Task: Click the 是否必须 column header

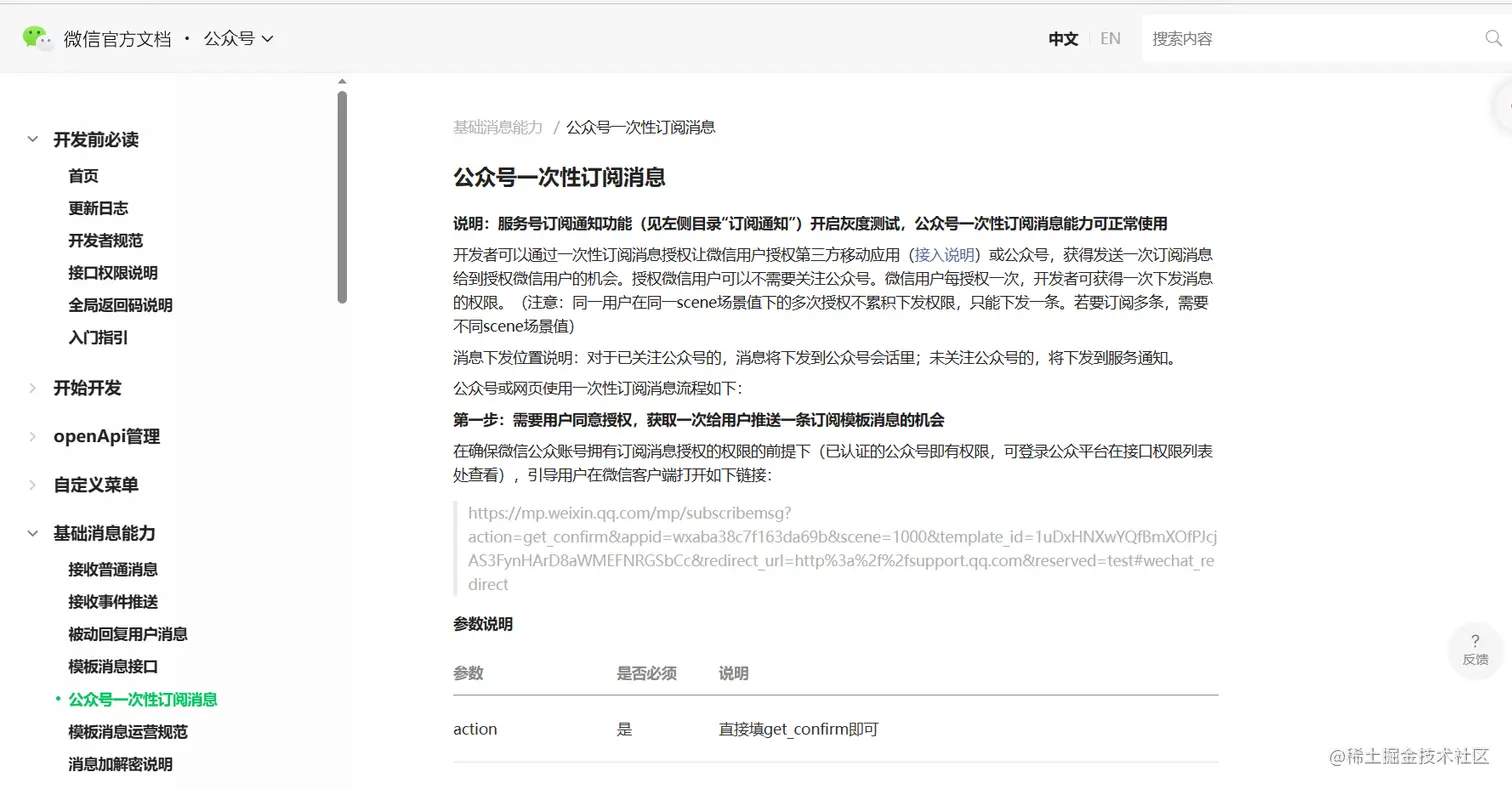Action: tap(647, 673)
